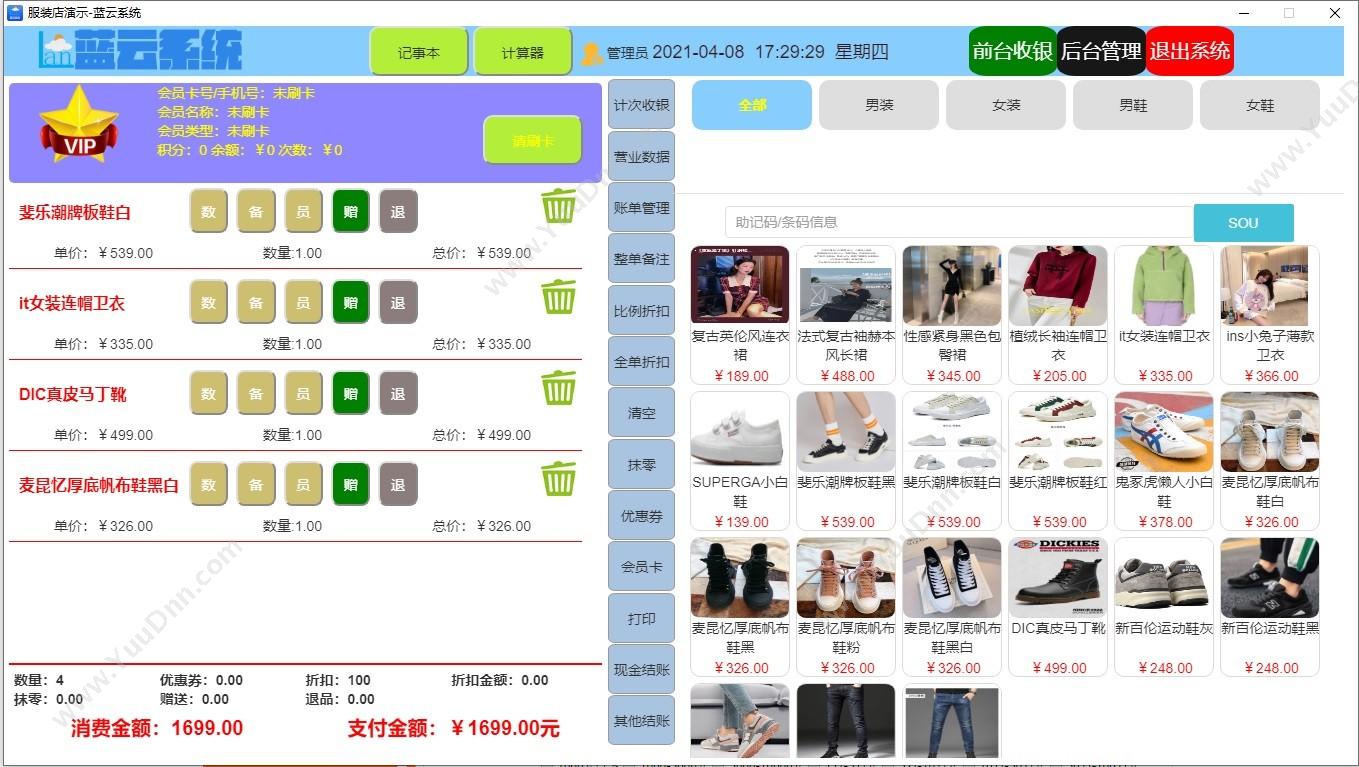Image resolution: width=1359 pixels, height=767 pixels.
Task: Select the 女装 category tab
Action: (1006, 105)
